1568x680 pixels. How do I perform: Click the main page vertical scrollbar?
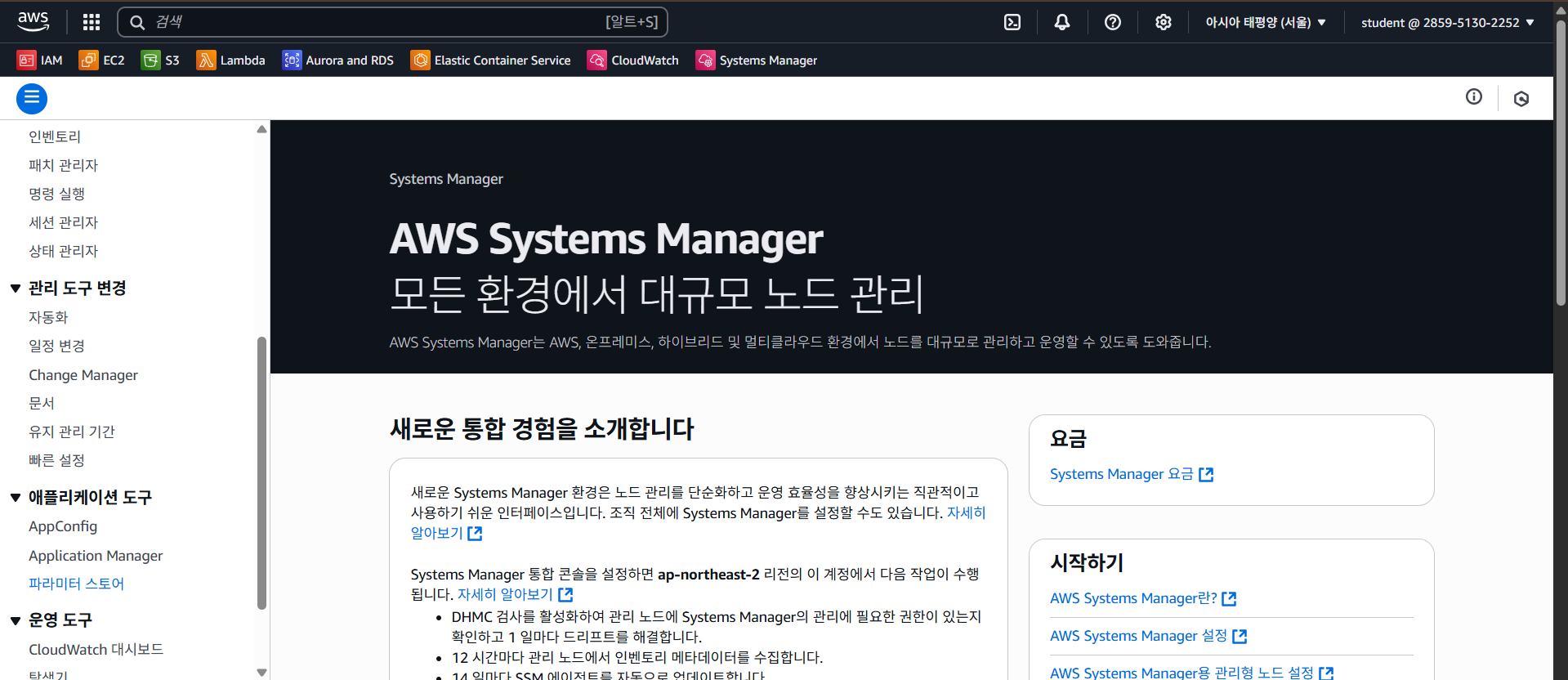pyautogui.click(x=1561, y=163)
